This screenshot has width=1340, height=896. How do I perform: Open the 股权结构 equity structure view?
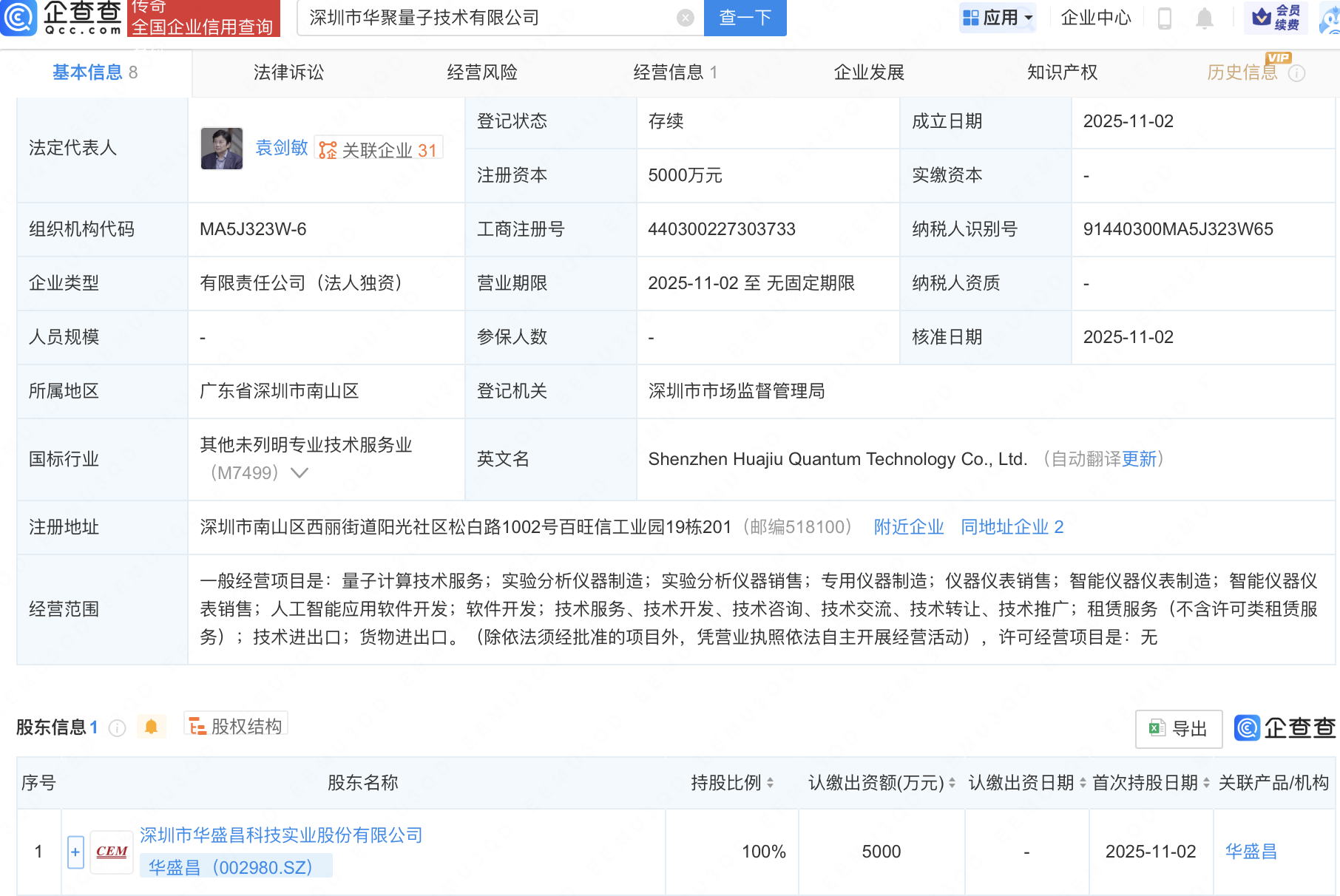click(236, 727)
